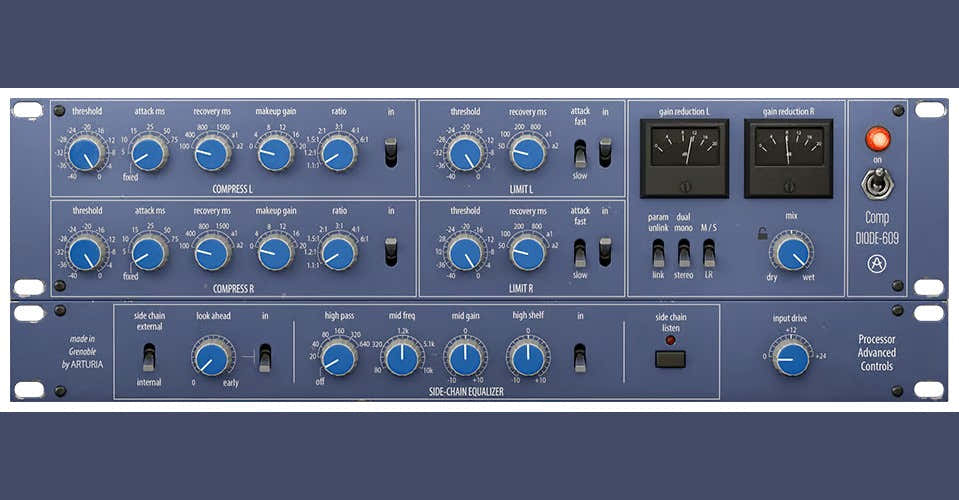Flip the Limit L attack fast/slow switch
Viewport: 959px width, 500px height.
point(580,153)
